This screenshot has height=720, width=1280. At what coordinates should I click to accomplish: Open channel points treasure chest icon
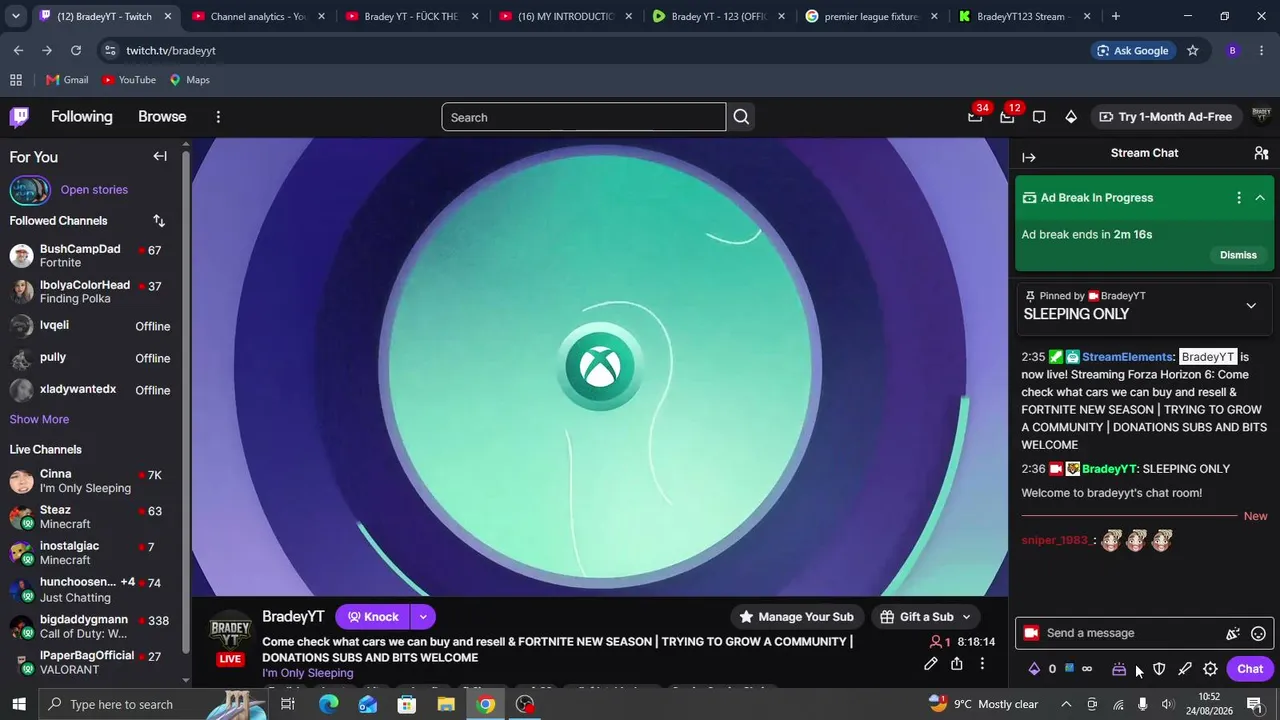tap(1119, 669)
